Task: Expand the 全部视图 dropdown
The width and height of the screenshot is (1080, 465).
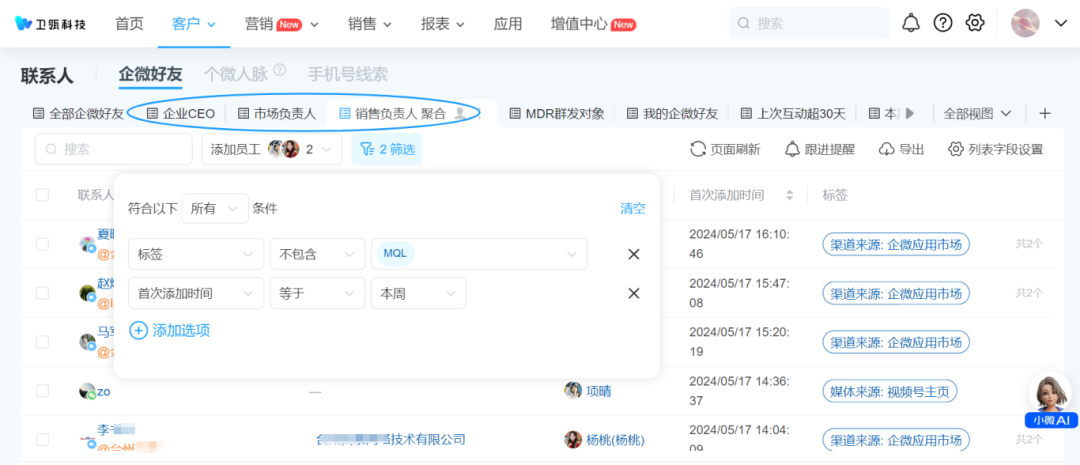Action: (x=978, y=113)
